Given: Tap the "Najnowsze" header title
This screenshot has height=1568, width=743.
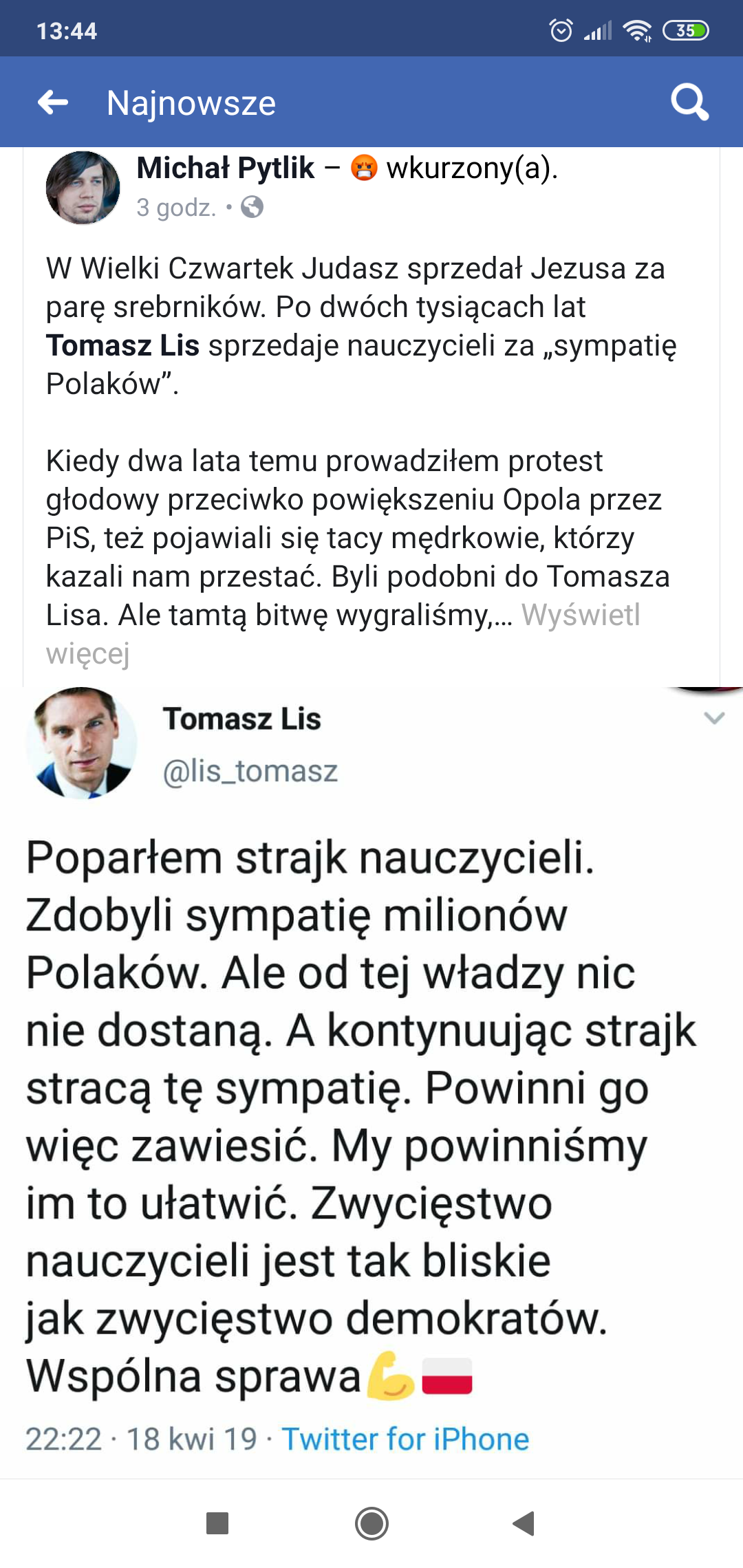Looking at the screenshot, I should pyautogui.click(x=191, y=103).
